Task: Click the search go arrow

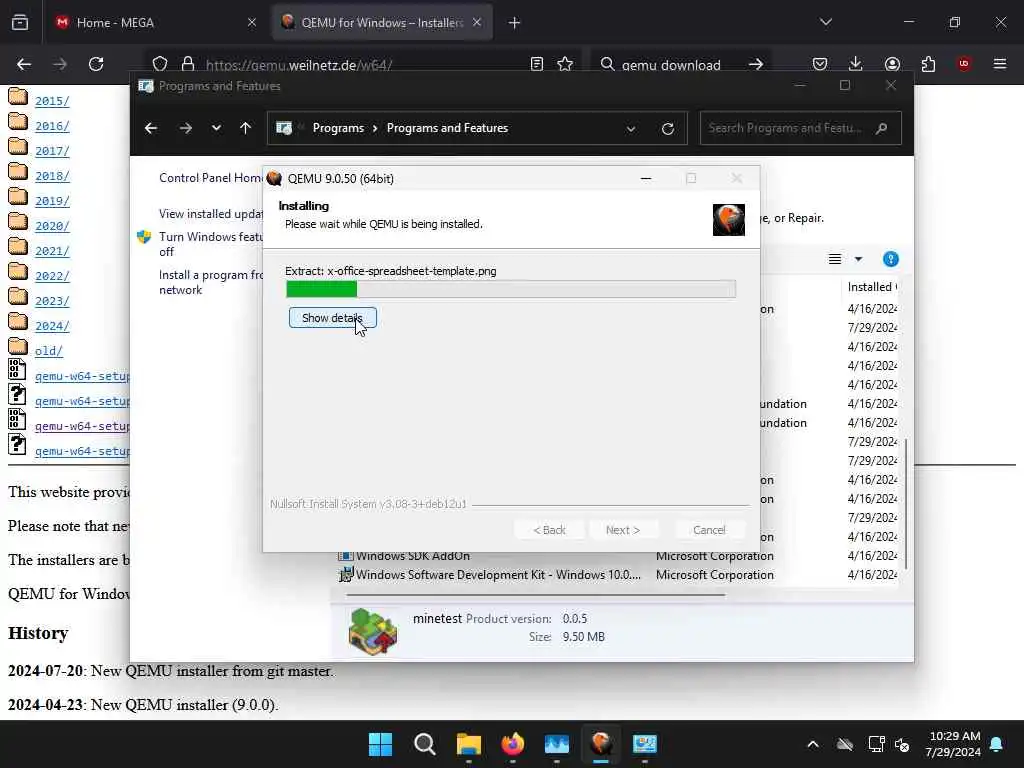Action: click(756, 65)
